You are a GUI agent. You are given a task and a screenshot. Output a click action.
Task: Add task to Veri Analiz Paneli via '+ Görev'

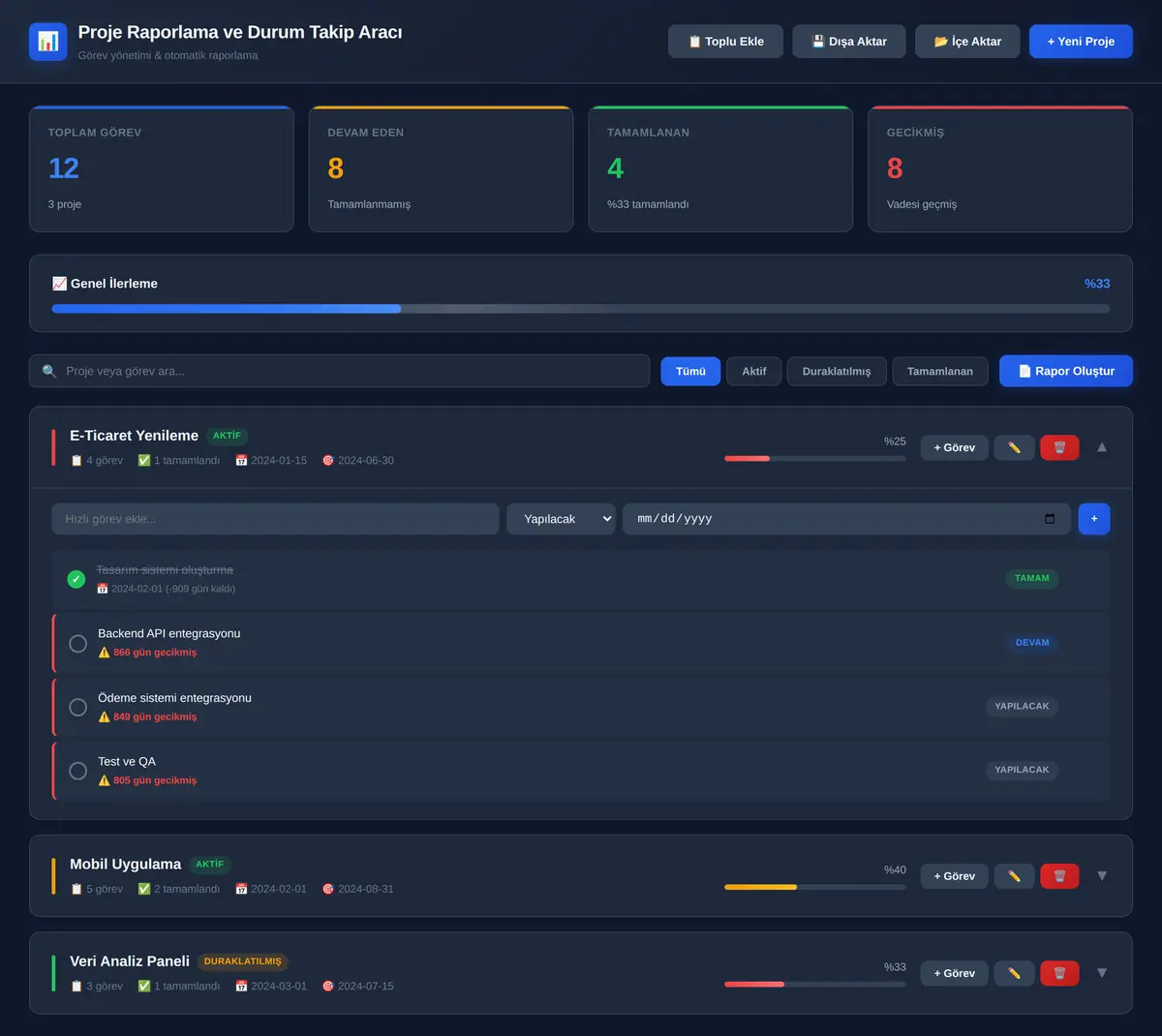pos(955,973)
